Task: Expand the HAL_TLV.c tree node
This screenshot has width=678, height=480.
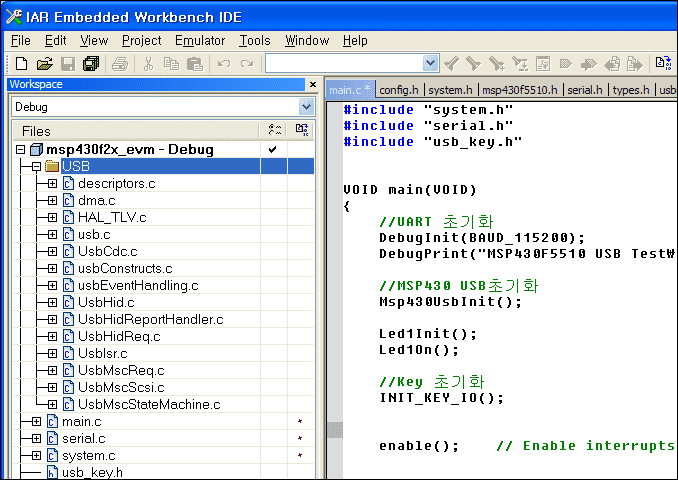Action: (x=52, y=218)
